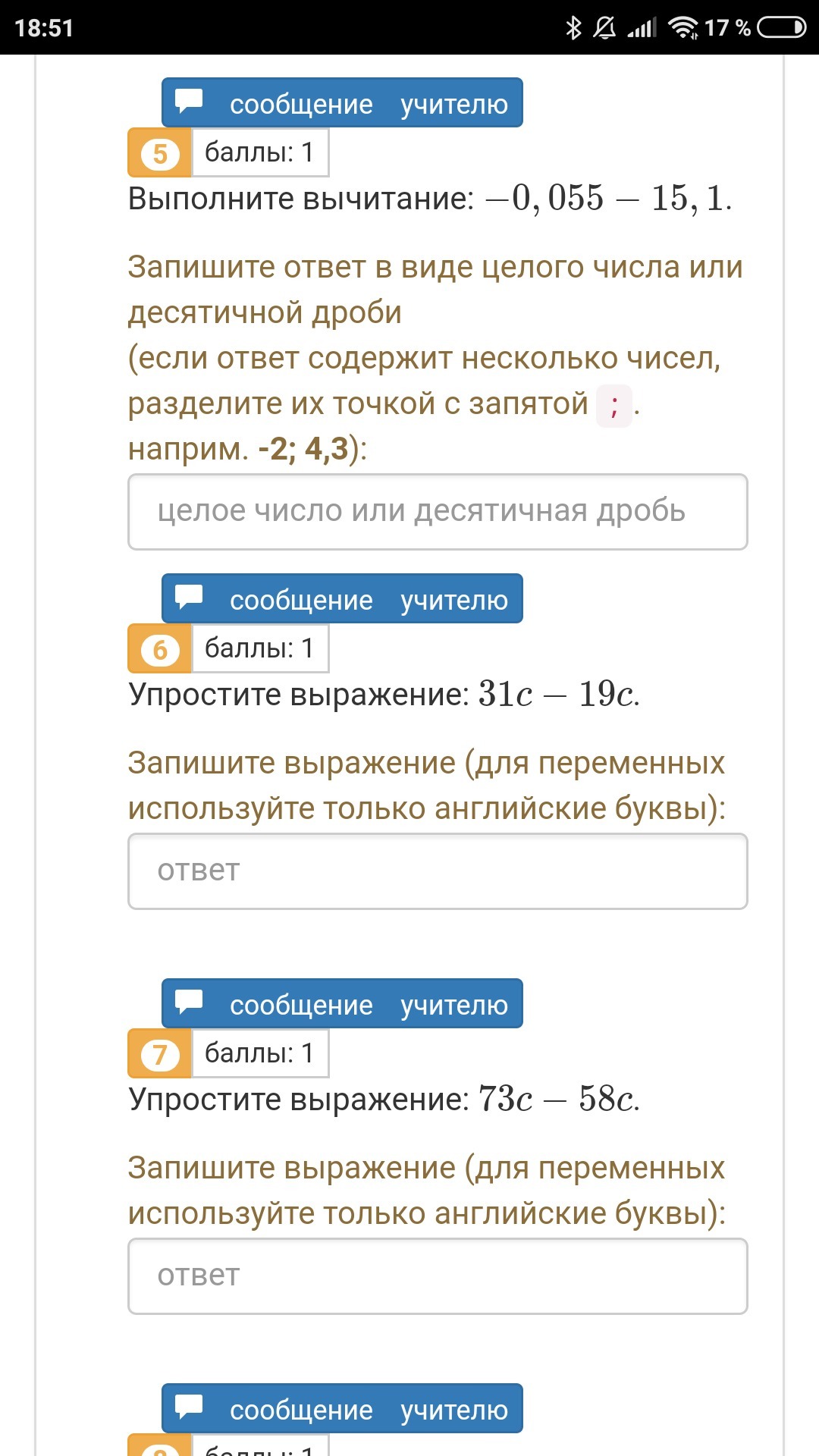
Task: Tap the orange number 5 badge
Action: [x=160, y=153]
